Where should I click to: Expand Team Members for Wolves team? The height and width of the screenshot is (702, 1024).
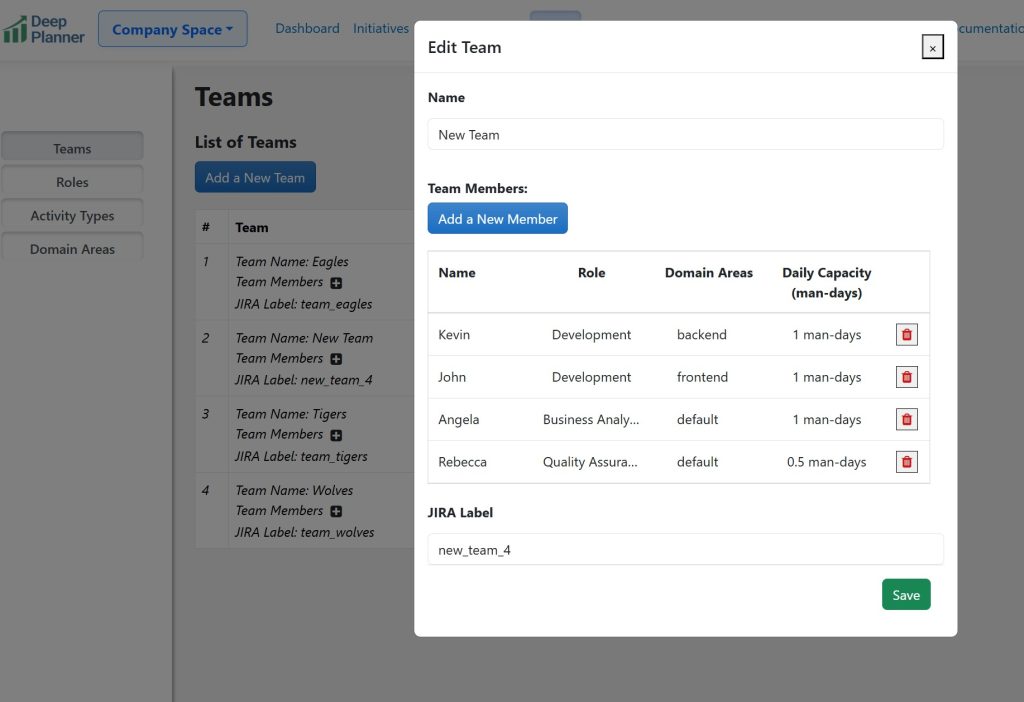tap(336, 511)
